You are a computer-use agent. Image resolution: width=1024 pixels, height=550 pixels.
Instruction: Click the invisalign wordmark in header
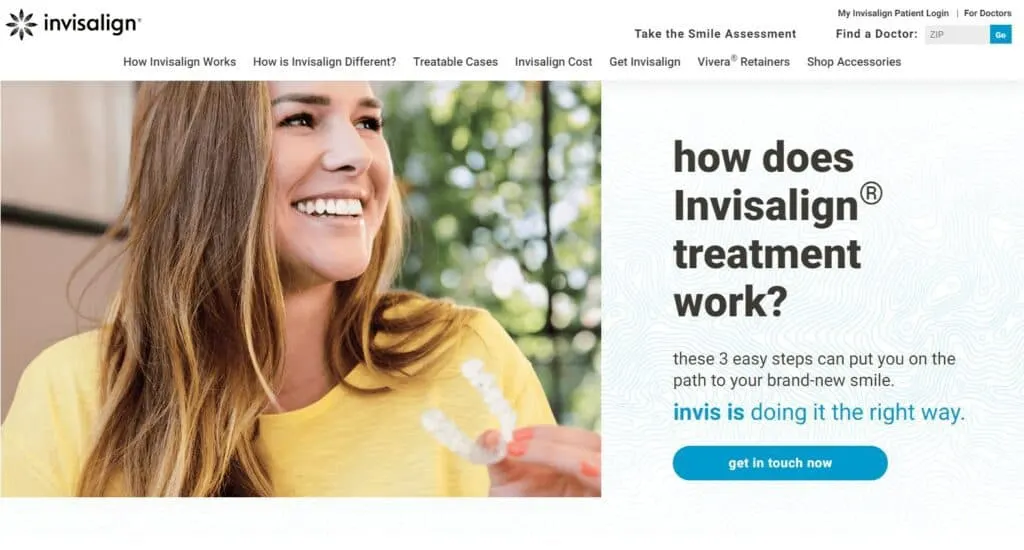(91, 24)
